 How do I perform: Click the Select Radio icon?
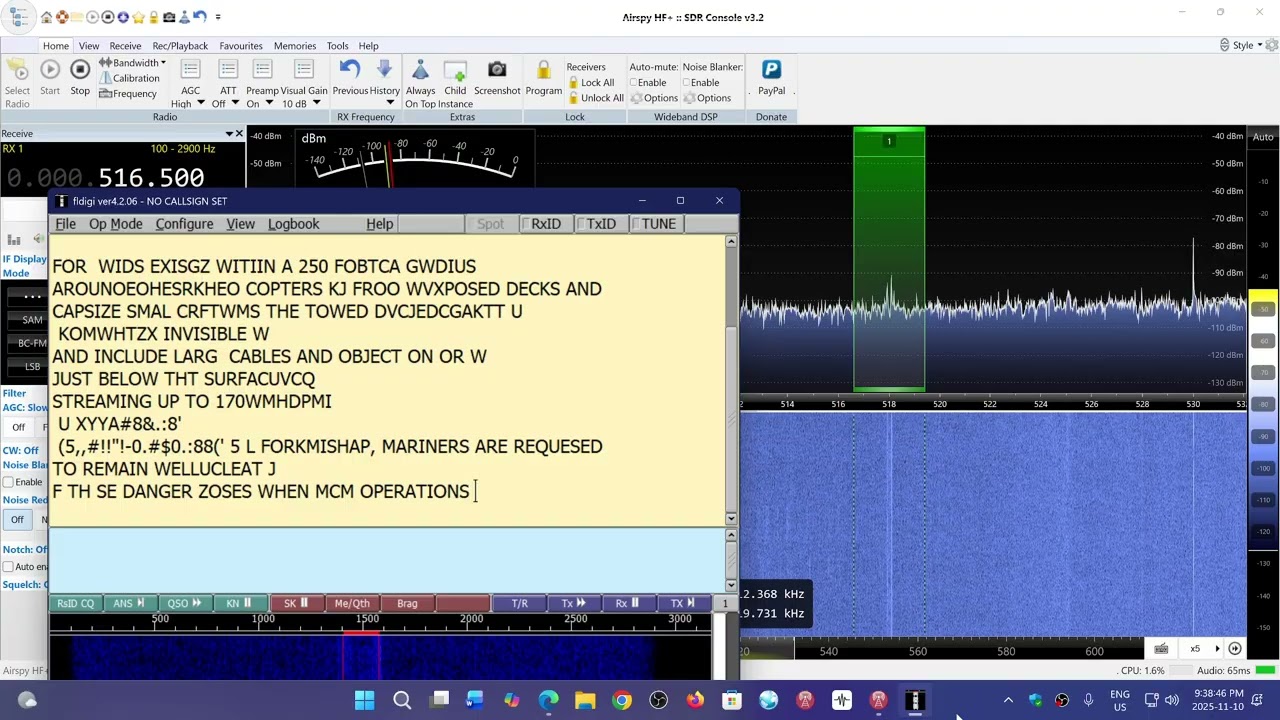coord(17,69)
